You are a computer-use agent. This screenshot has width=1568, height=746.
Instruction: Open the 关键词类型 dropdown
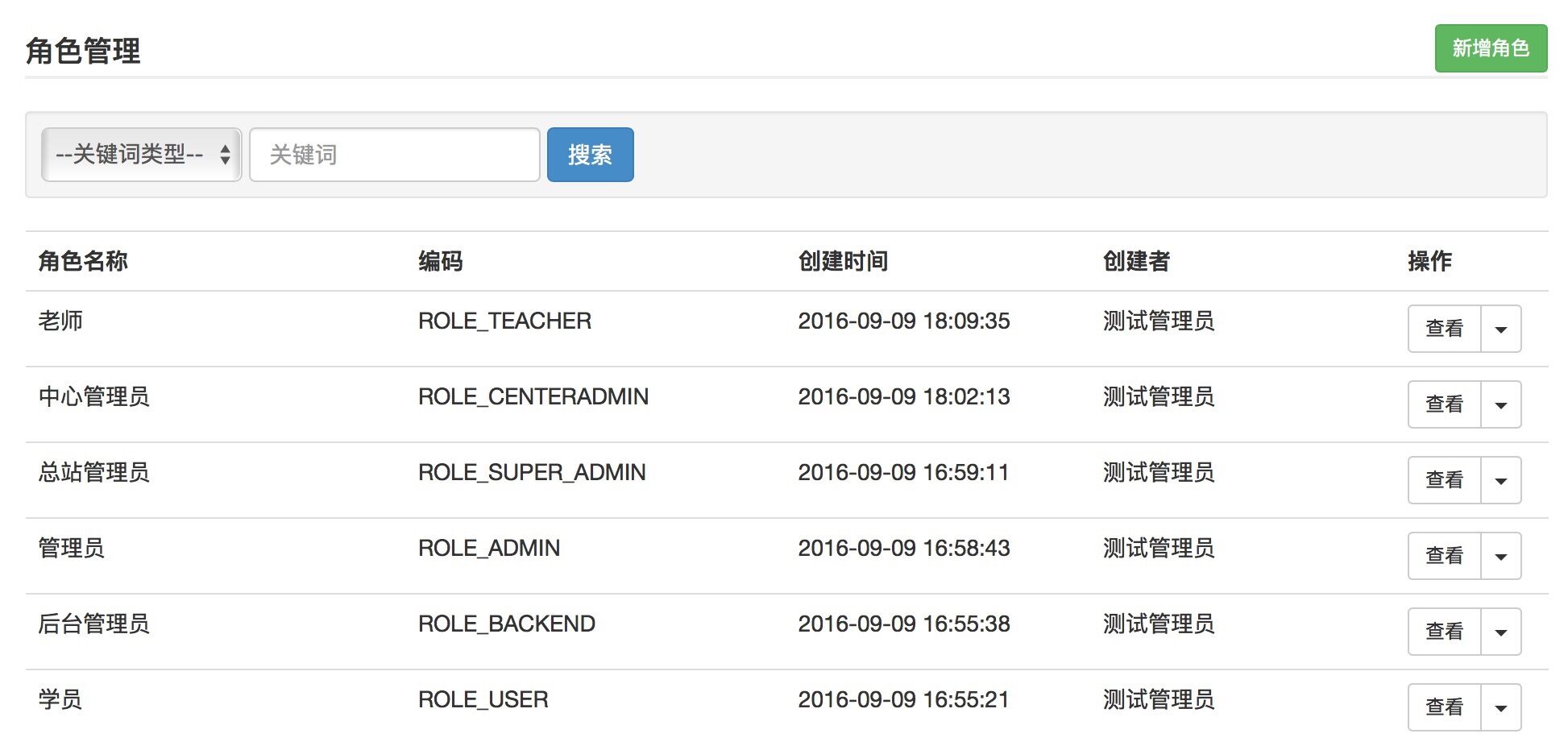(x=142, y=155)
